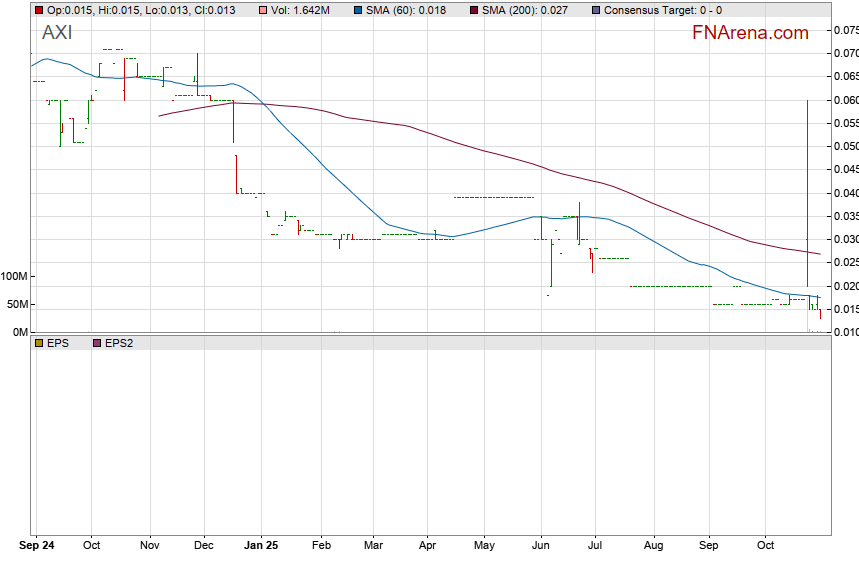
Task: Click the AXI ticker symbol label
Action: (x=57, y=33)
